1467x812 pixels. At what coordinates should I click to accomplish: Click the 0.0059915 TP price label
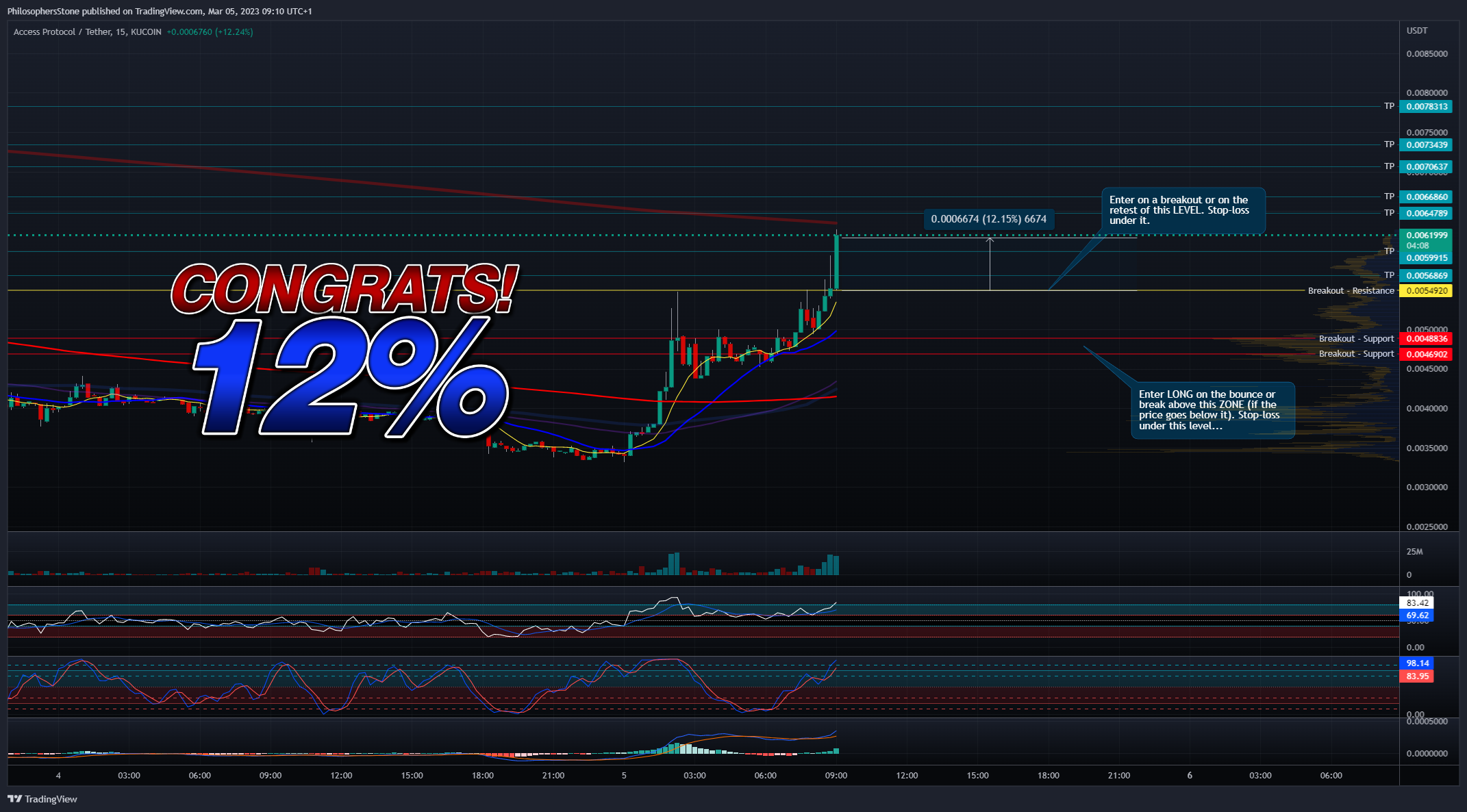click(1427, 258)
